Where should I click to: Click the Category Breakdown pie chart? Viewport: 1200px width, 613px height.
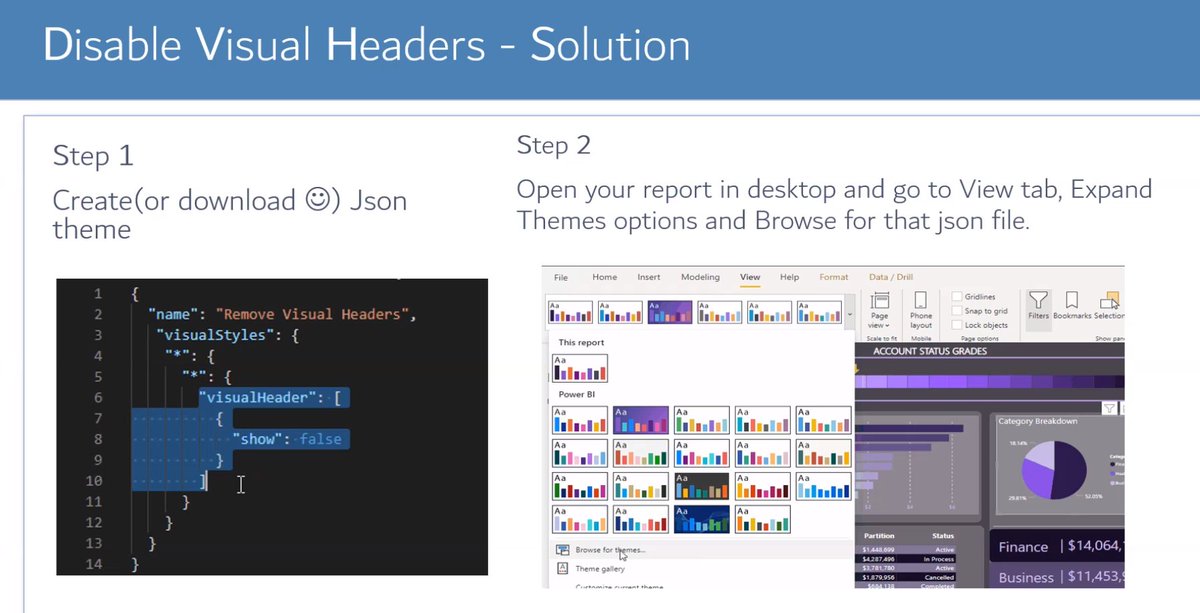(x=1055, y=471)
